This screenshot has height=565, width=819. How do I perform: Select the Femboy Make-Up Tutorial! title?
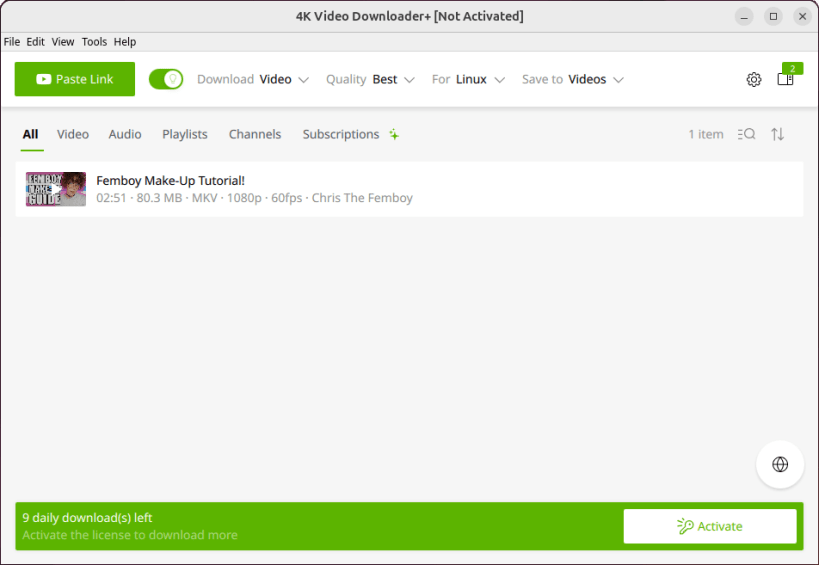click(x=170, y=181)
